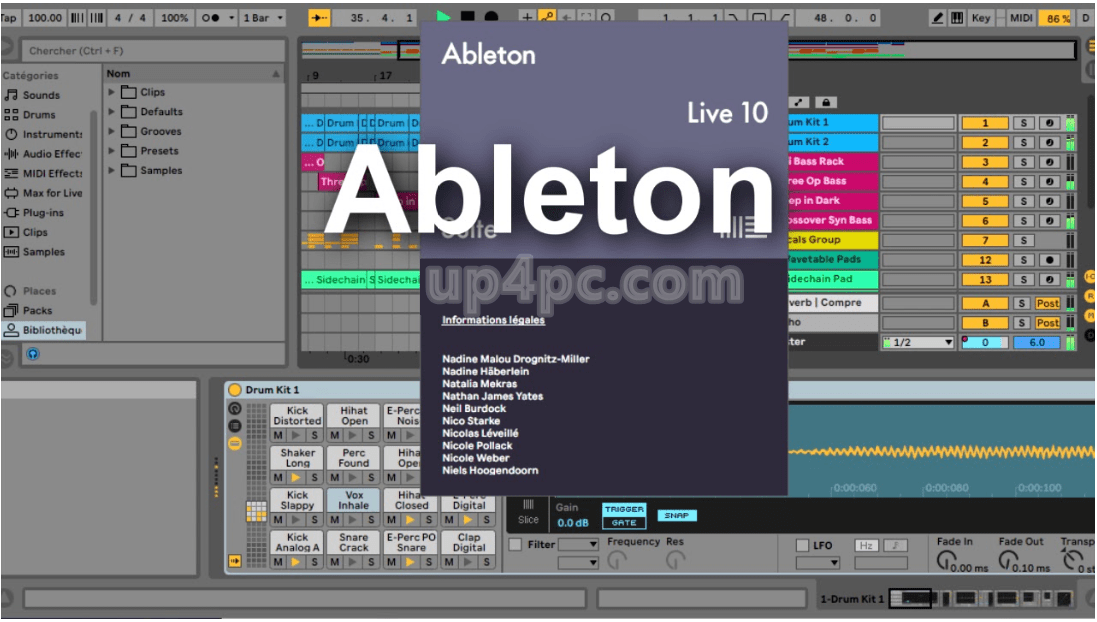Expand the Samples folder tree item
1097x622 pixels.
point(111,170)
